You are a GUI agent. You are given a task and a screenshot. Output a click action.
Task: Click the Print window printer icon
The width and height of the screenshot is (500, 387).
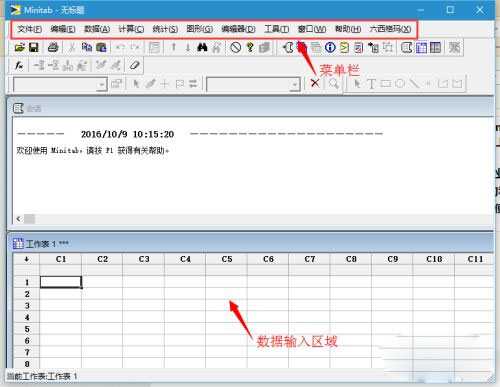pyautogui.click(x=53, y=47)
